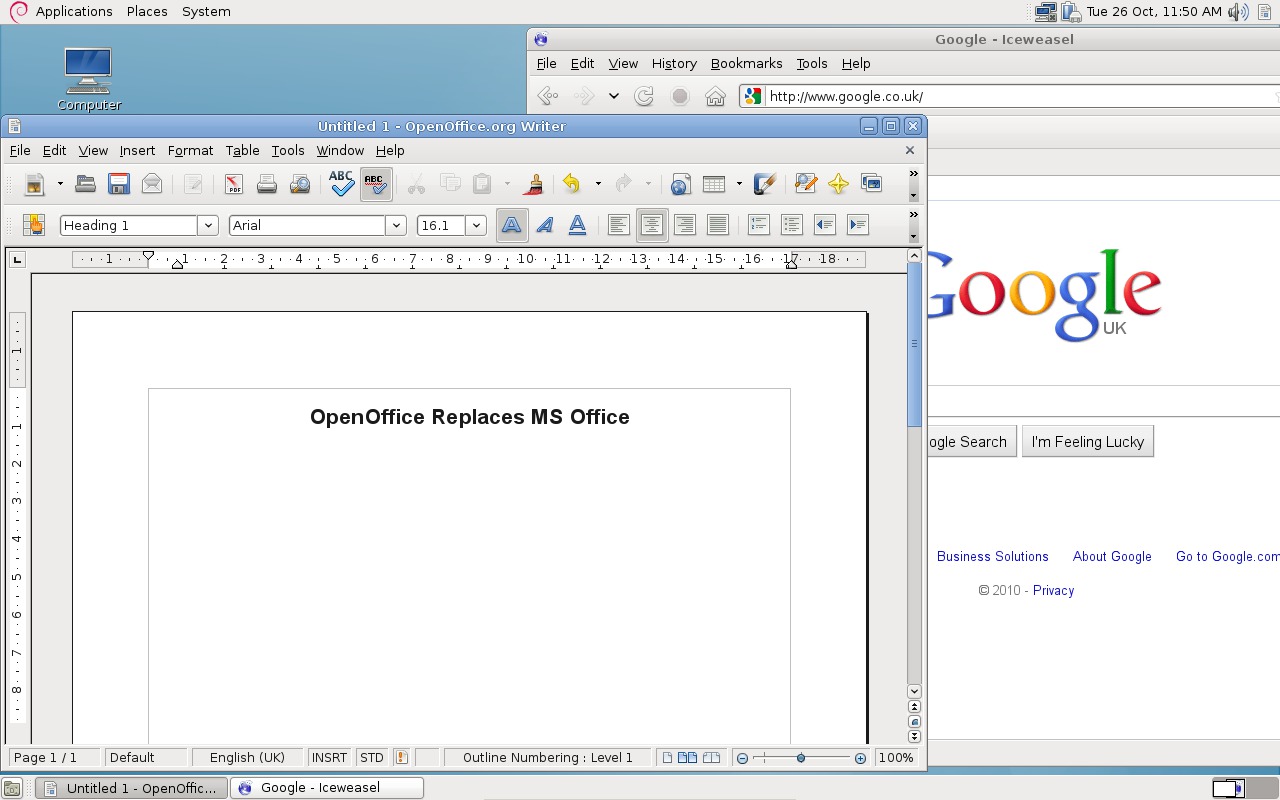Open the Business Solutions link

(x=993, y=556)
